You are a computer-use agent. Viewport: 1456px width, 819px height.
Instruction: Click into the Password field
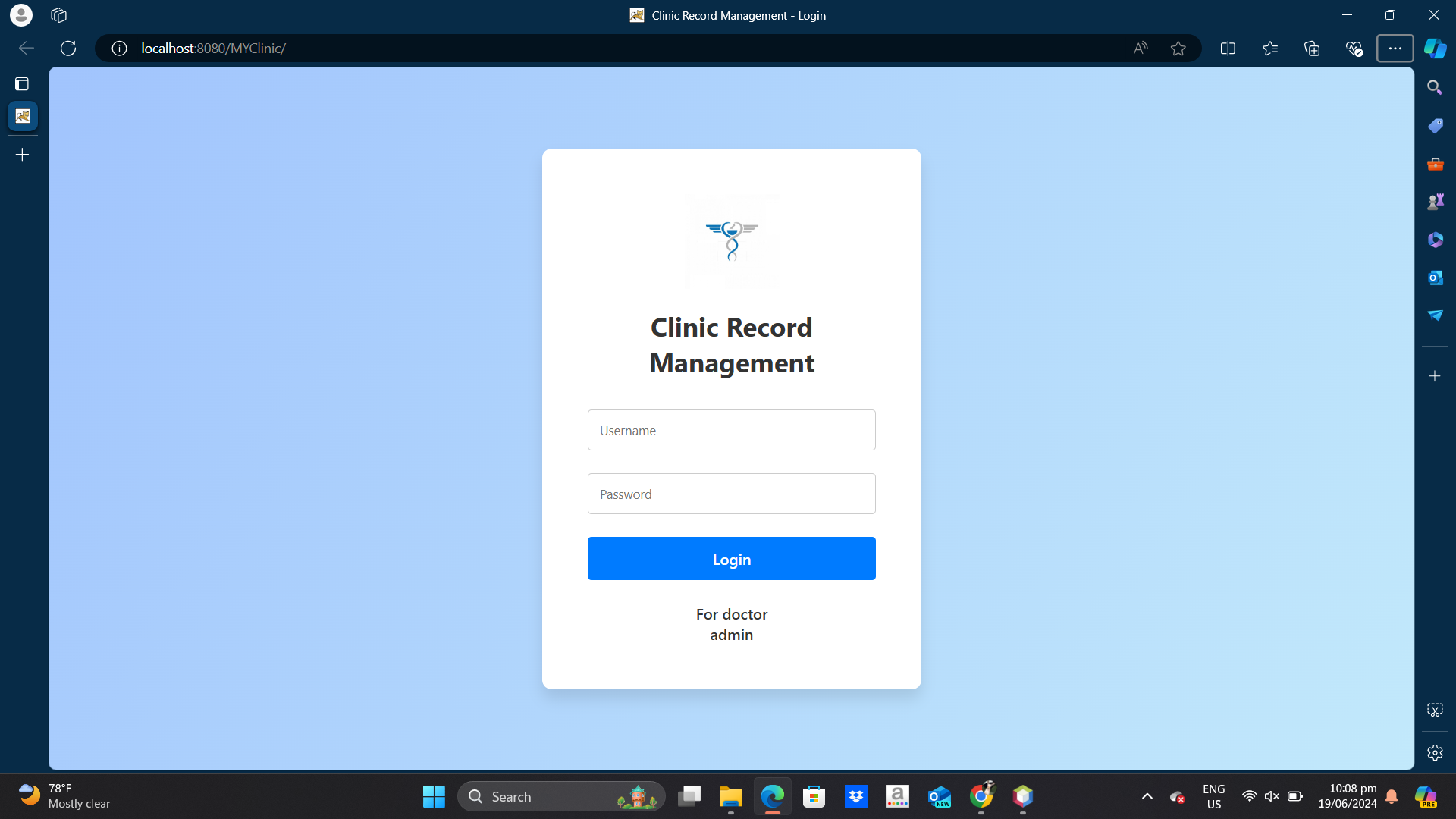pyautogui.click(x=731, y=494)
